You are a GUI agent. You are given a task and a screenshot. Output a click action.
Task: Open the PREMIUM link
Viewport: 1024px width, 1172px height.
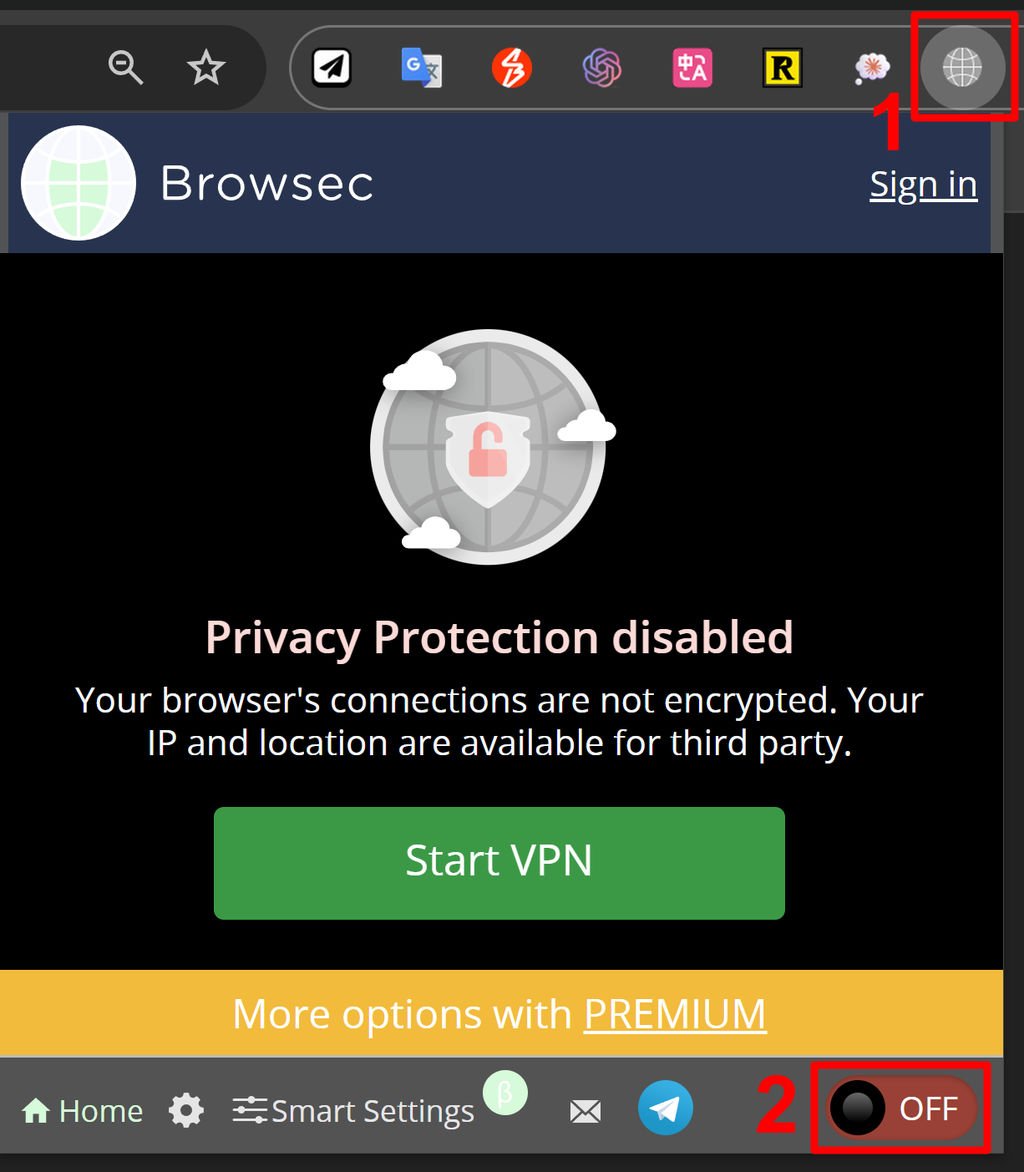675,1014
